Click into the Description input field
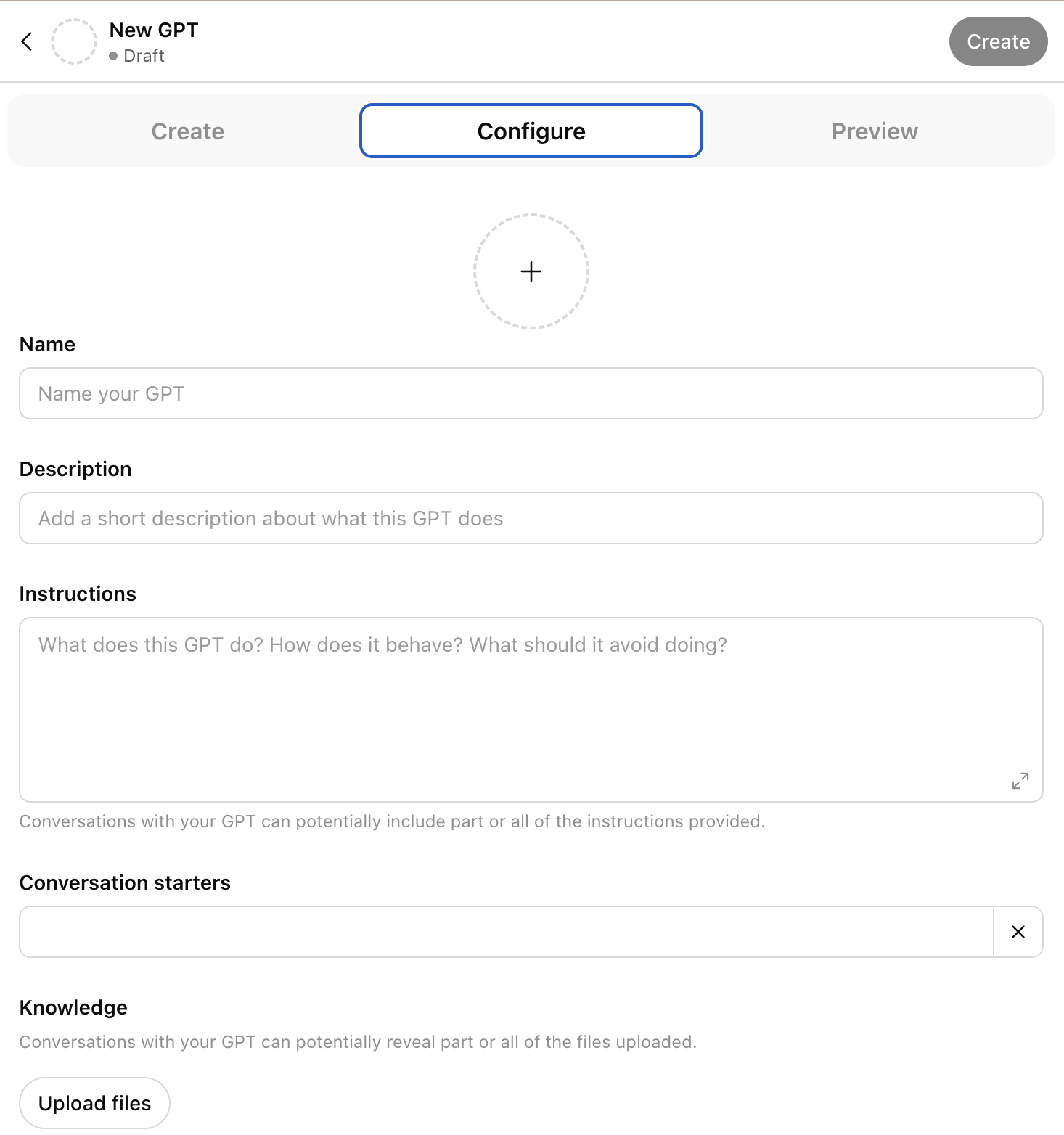Viewport: 1064px width, 1135px height. tap(531, 518)
